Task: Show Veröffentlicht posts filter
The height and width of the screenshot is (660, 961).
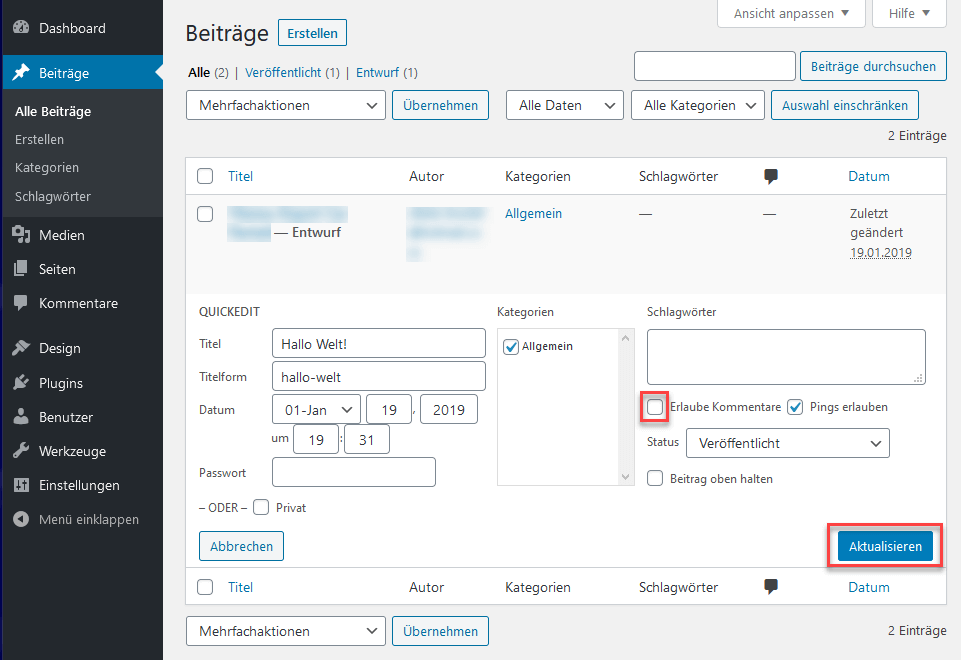Action: 283,72
